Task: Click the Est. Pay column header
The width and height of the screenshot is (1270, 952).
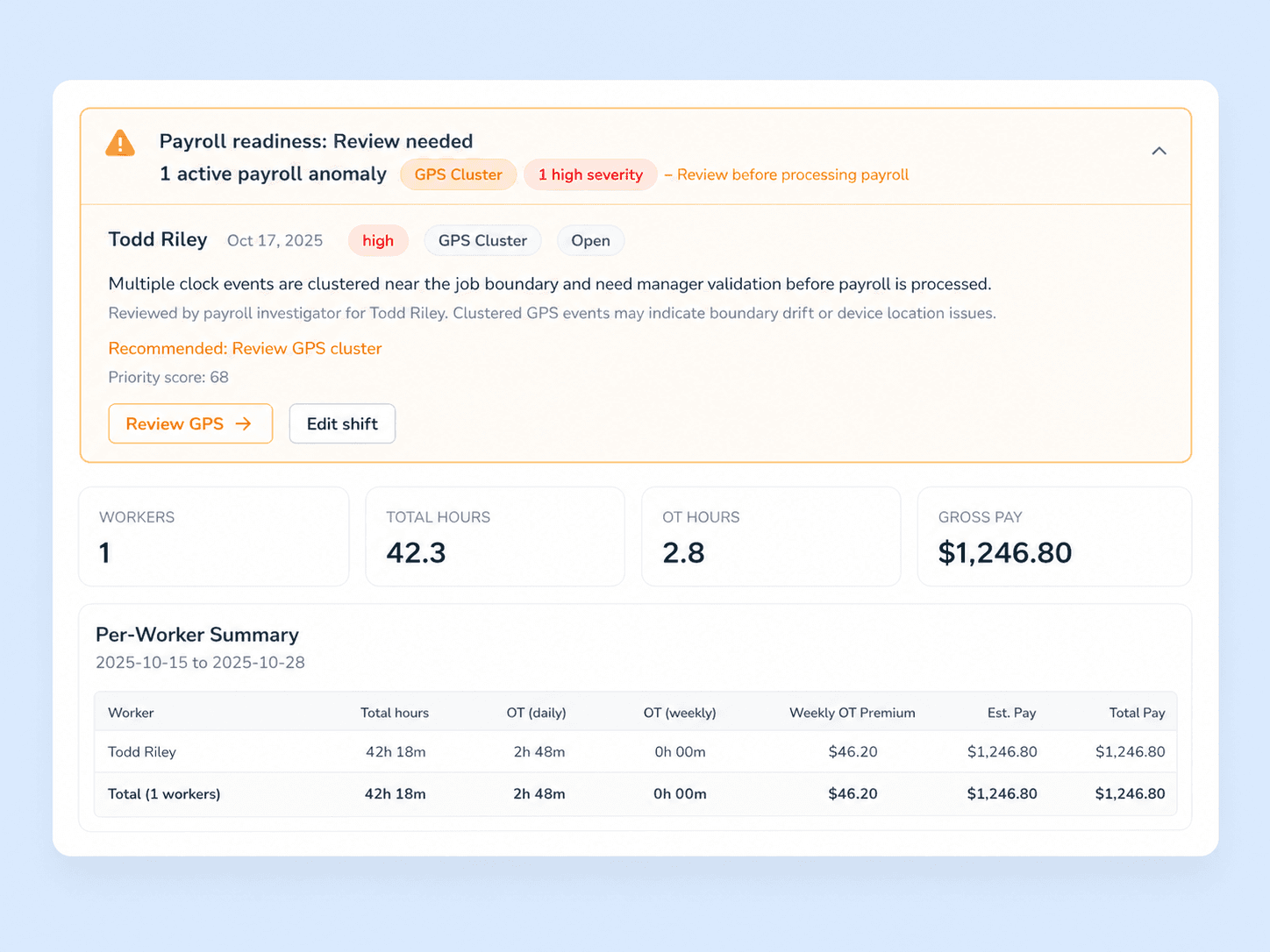Action: coord(1012,713)
